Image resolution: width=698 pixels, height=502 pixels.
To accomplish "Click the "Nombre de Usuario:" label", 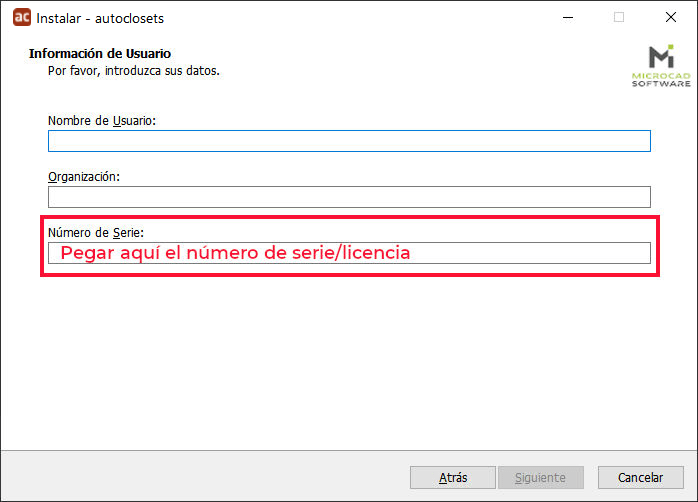I will pyautogui.click(x=102, y=121).
